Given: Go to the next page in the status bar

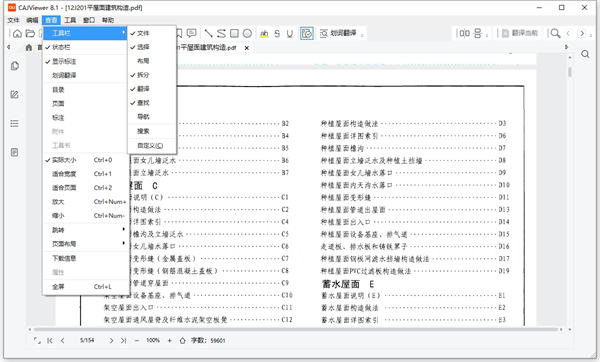Looking at the screenshot, I should [x=111, y=340].
